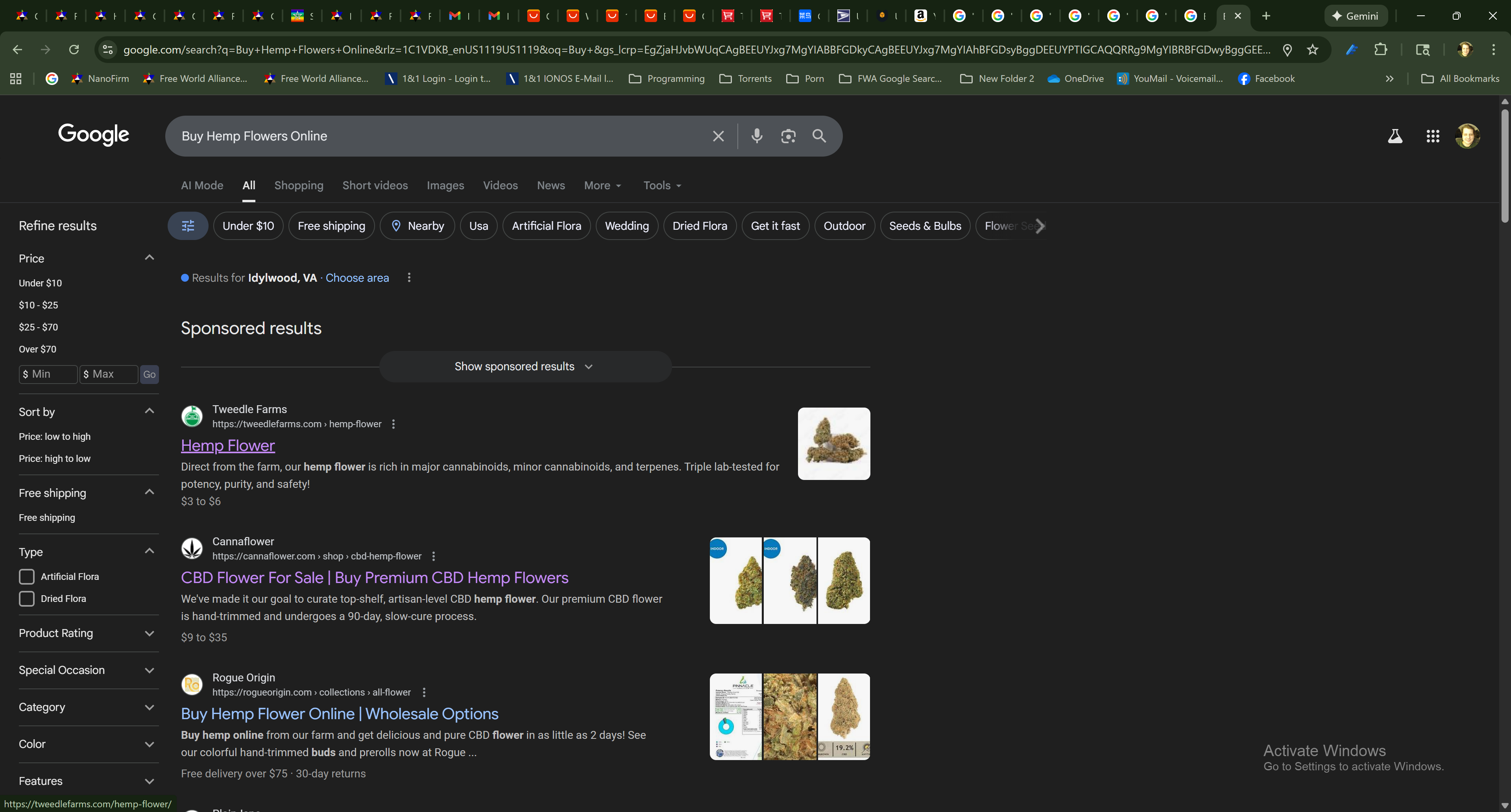Switch to the Images tab

click(x=445, y=185)
